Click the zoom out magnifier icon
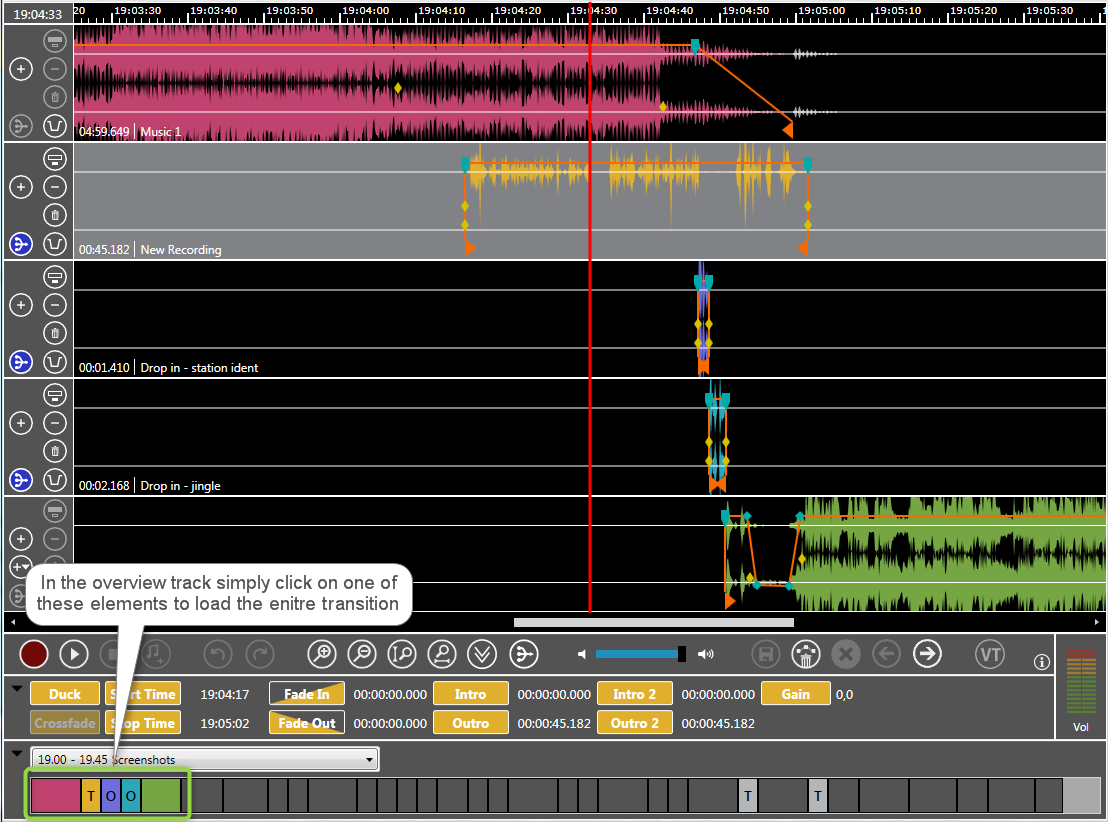This screenshot has width=1108, height=822. [361, 655]
